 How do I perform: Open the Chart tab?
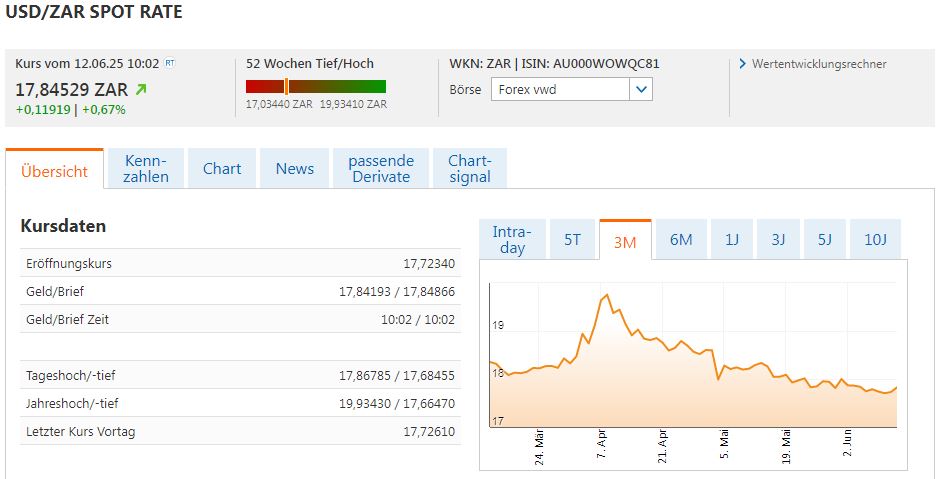tap(222, 168)
